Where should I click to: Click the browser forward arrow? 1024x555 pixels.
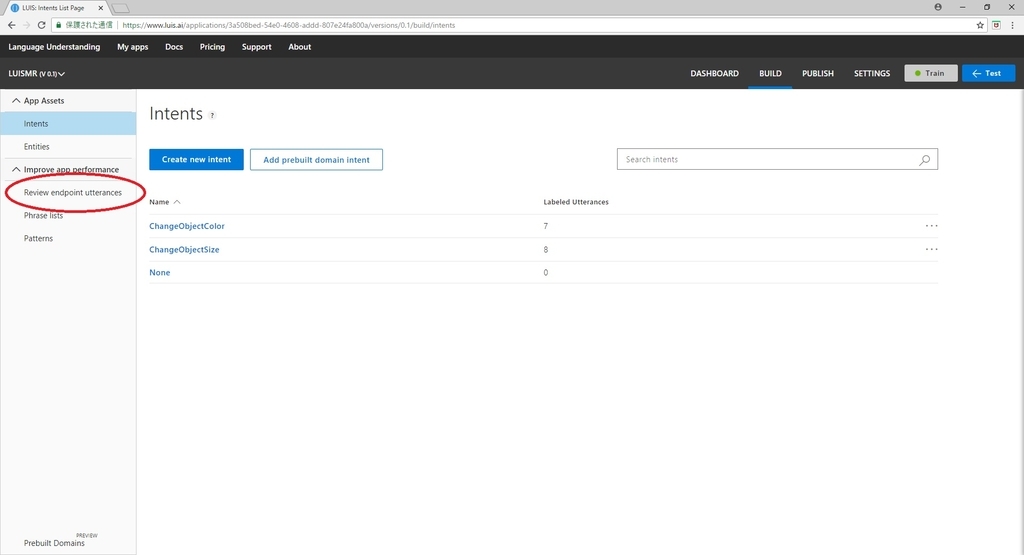(x=26, y=25)
